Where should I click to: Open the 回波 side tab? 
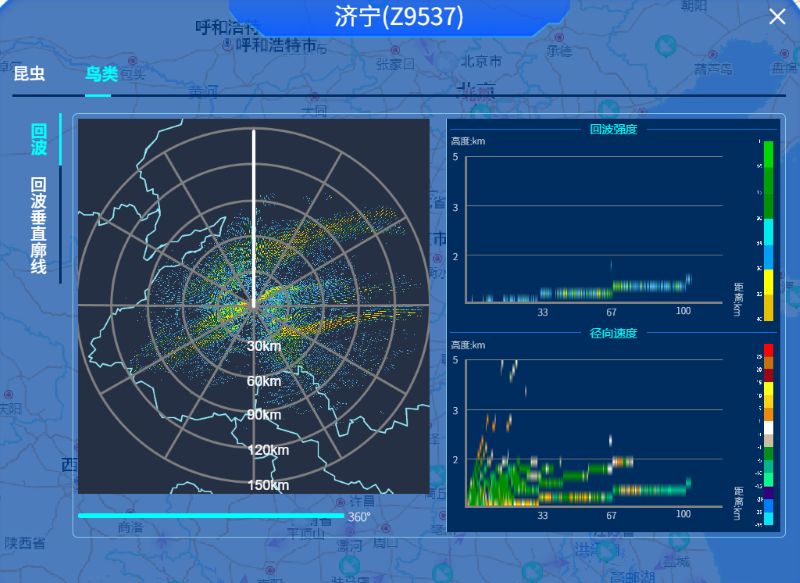pyautogui.click(x=39, y=140)
